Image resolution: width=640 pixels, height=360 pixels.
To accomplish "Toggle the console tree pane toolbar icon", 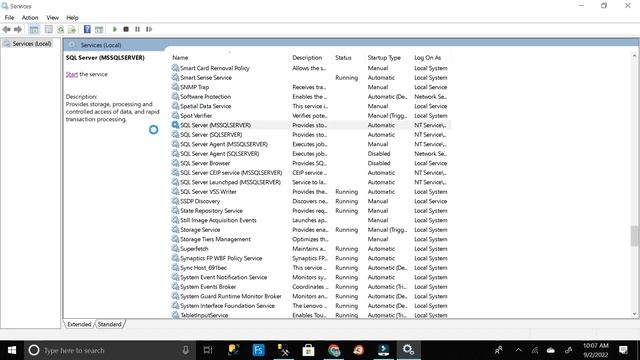I will [34, 29].
